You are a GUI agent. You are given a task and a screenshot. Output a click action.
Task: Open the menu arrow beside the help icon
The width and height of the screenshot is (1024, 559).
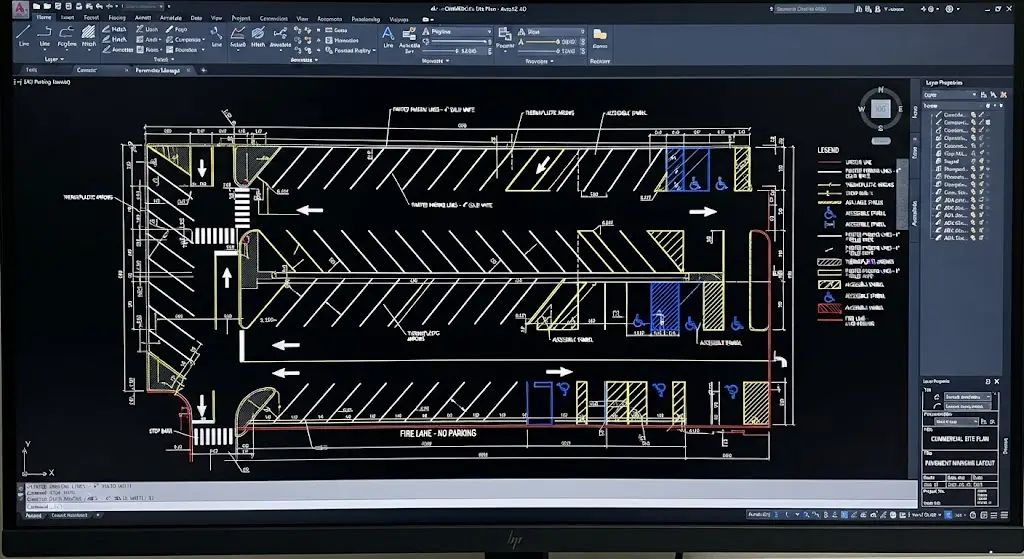959,9
